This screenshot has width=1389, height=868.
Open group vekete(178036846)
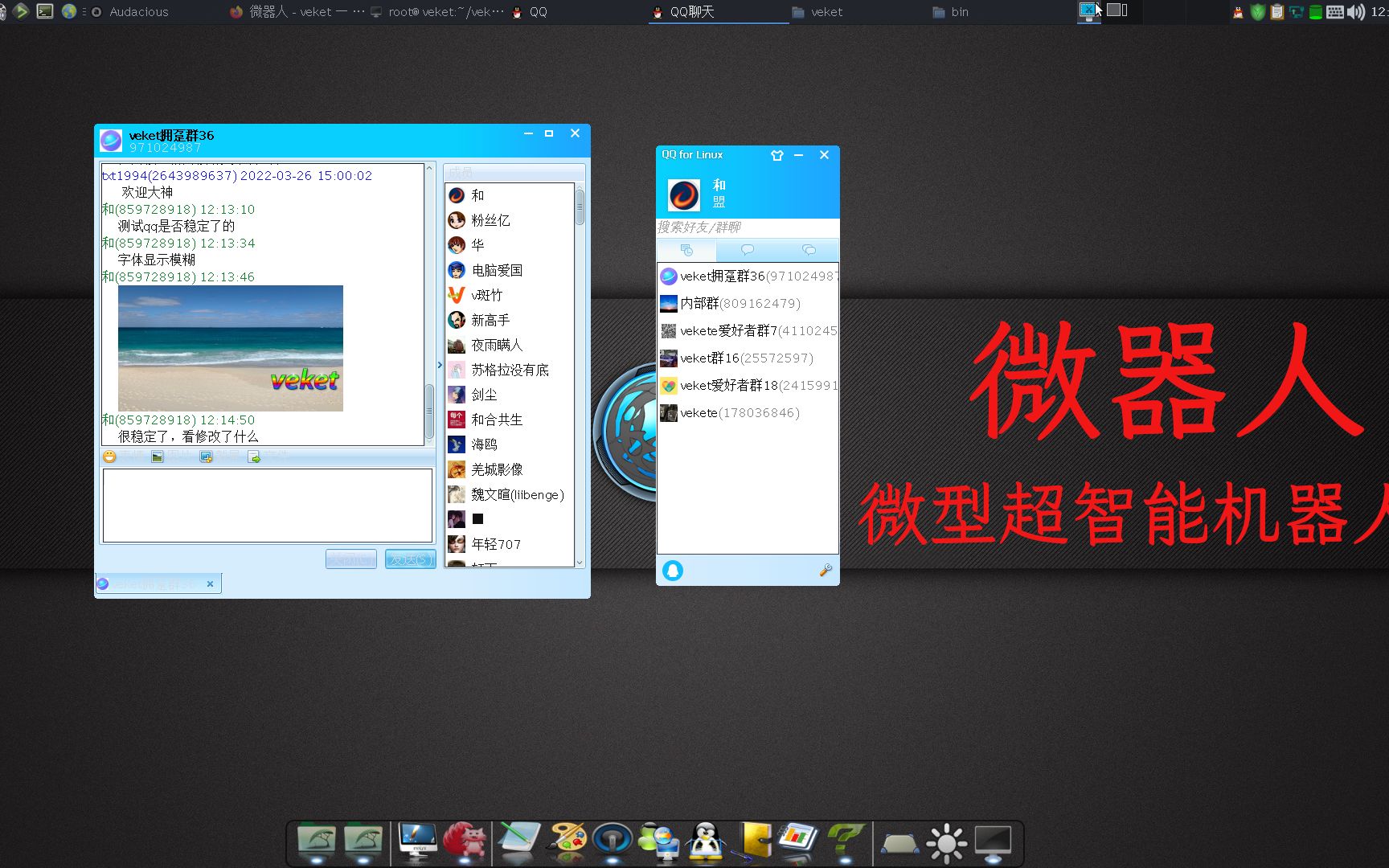tap(748, 413)
